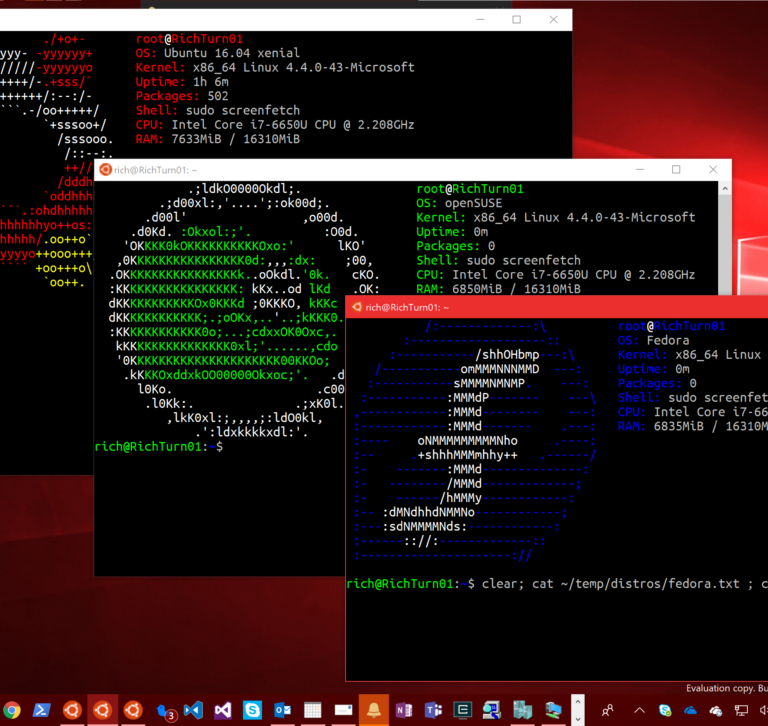Open the Ubuntu icon beside PowerShell
768x726 pixels.
72,710
